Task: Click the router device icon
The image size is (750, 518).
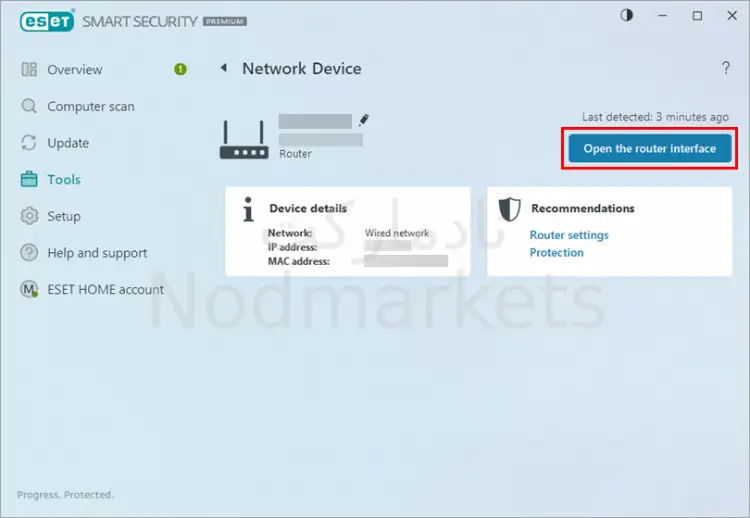Action: [x=244, y=140]
